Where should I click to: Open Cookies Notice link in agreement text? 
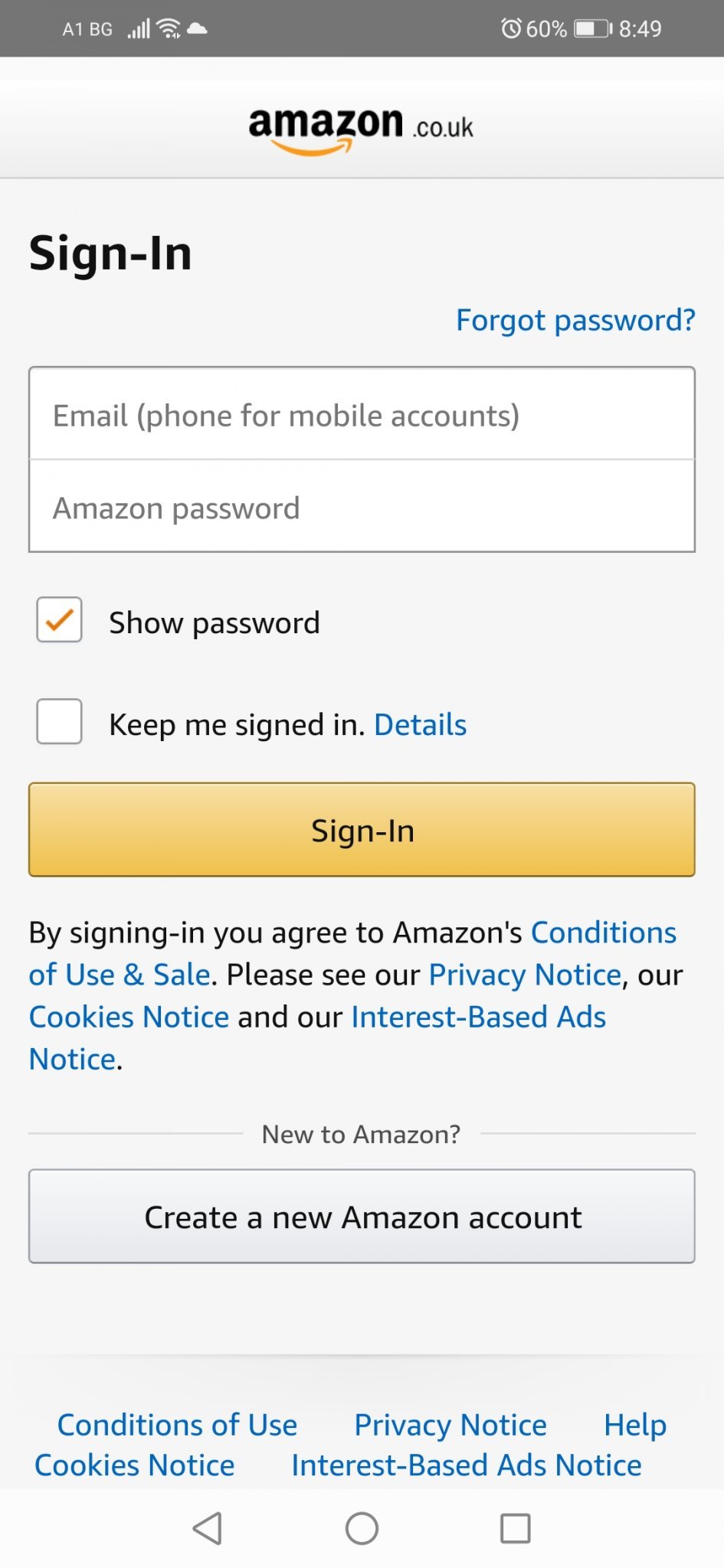pyautogui.click(x=129, y=1017)
